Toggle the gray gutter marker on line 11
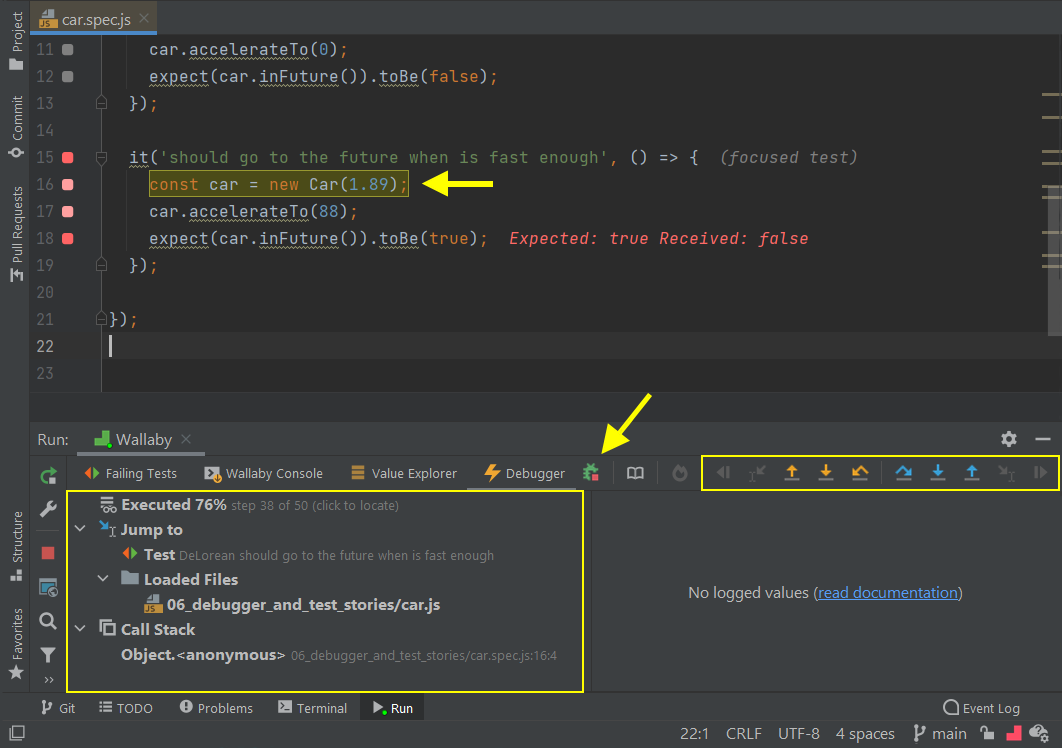Image resolution: width=1062 pixels, height=748 pixels. coord(68,50)
